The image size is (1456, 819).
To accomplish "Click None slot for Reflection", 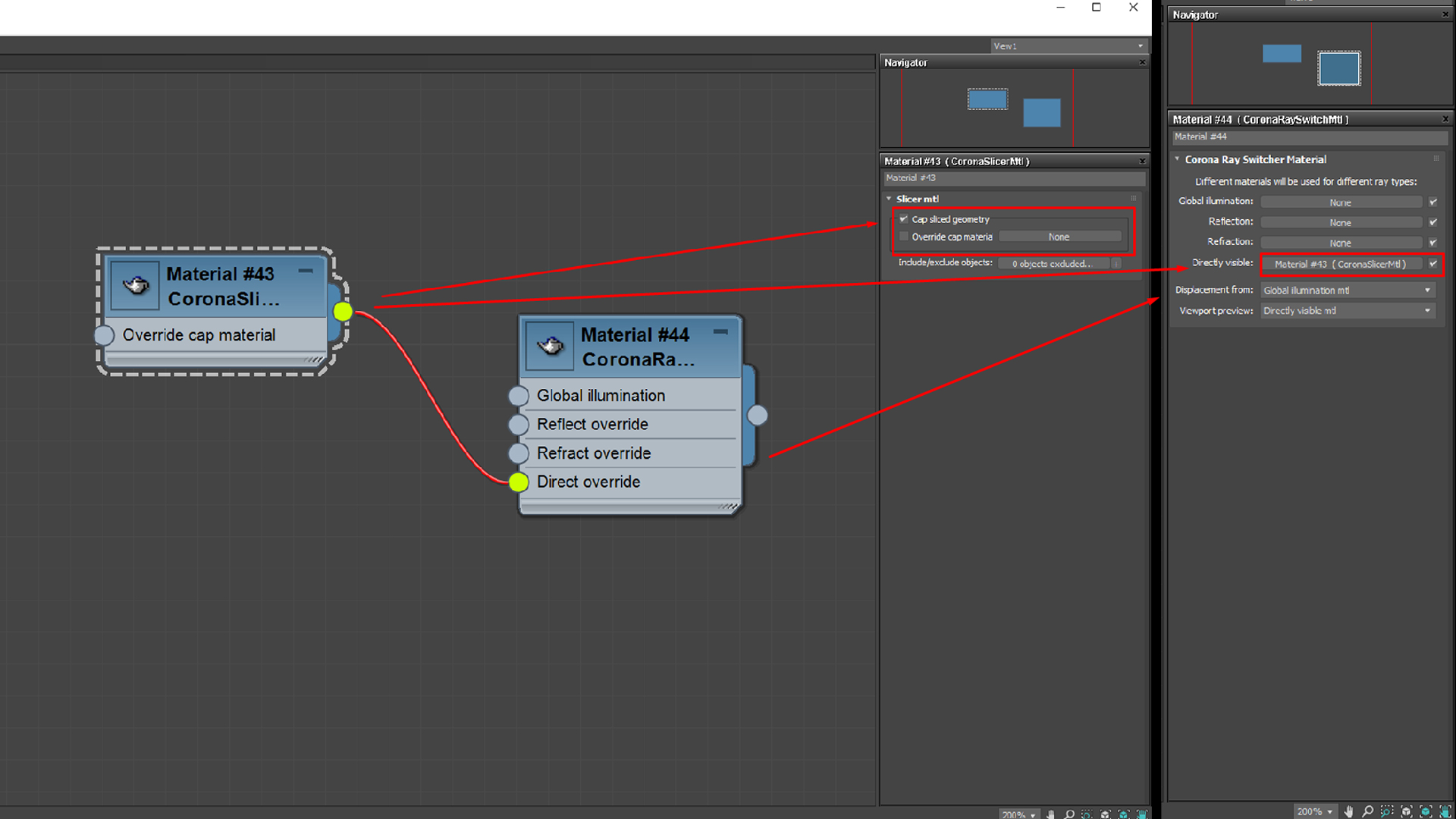I will click(x=1340, y=222).
